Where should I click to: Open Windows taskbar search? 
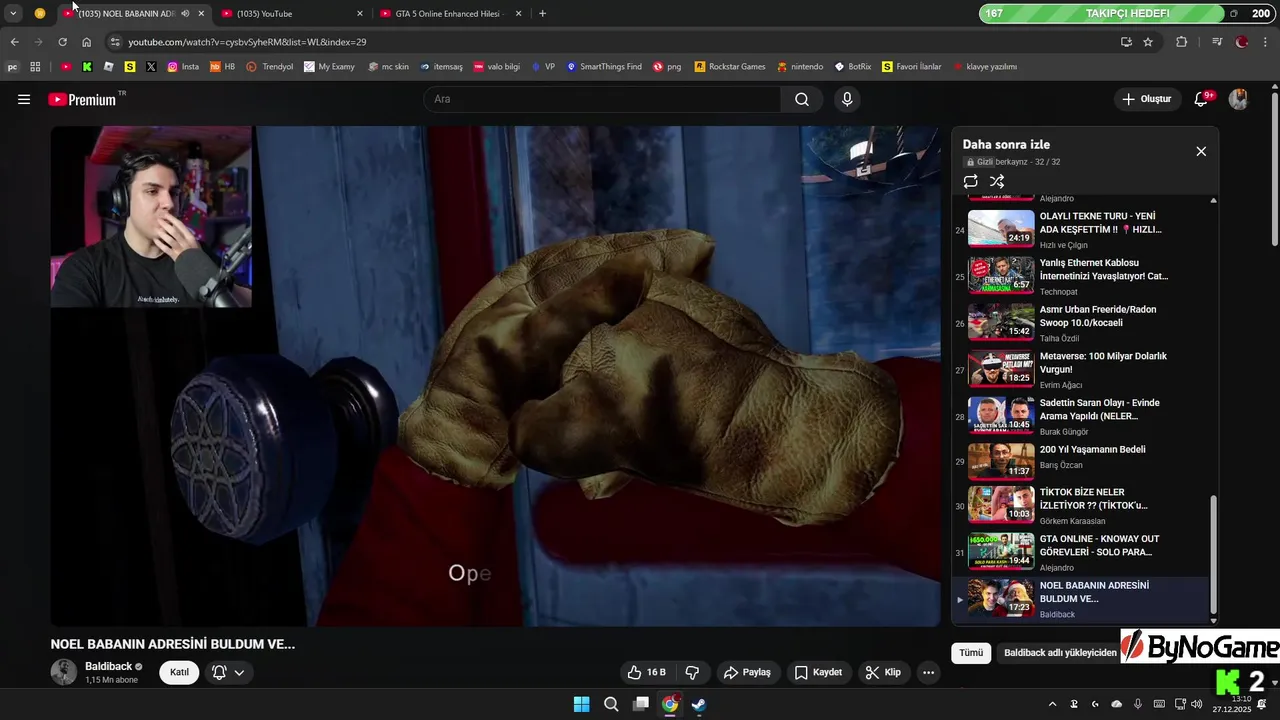coord(611,704)
